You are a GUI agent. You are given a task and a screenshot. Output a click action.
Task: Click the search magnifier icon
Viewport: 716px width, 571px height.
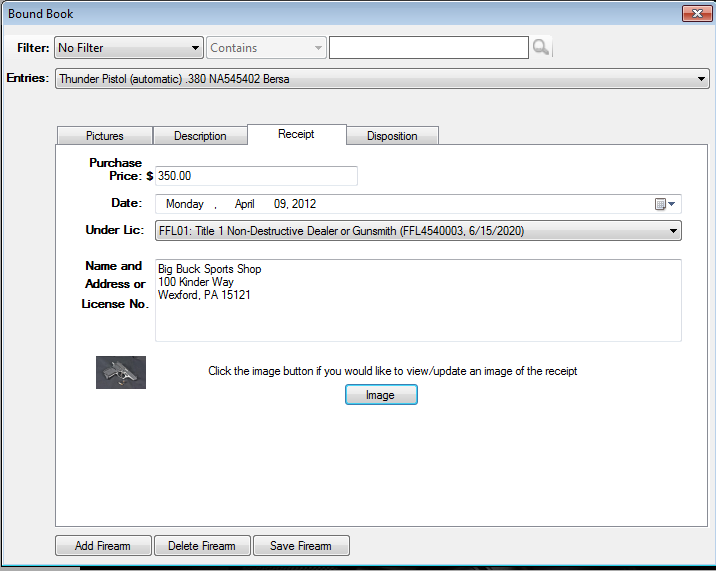coord(541,48)
